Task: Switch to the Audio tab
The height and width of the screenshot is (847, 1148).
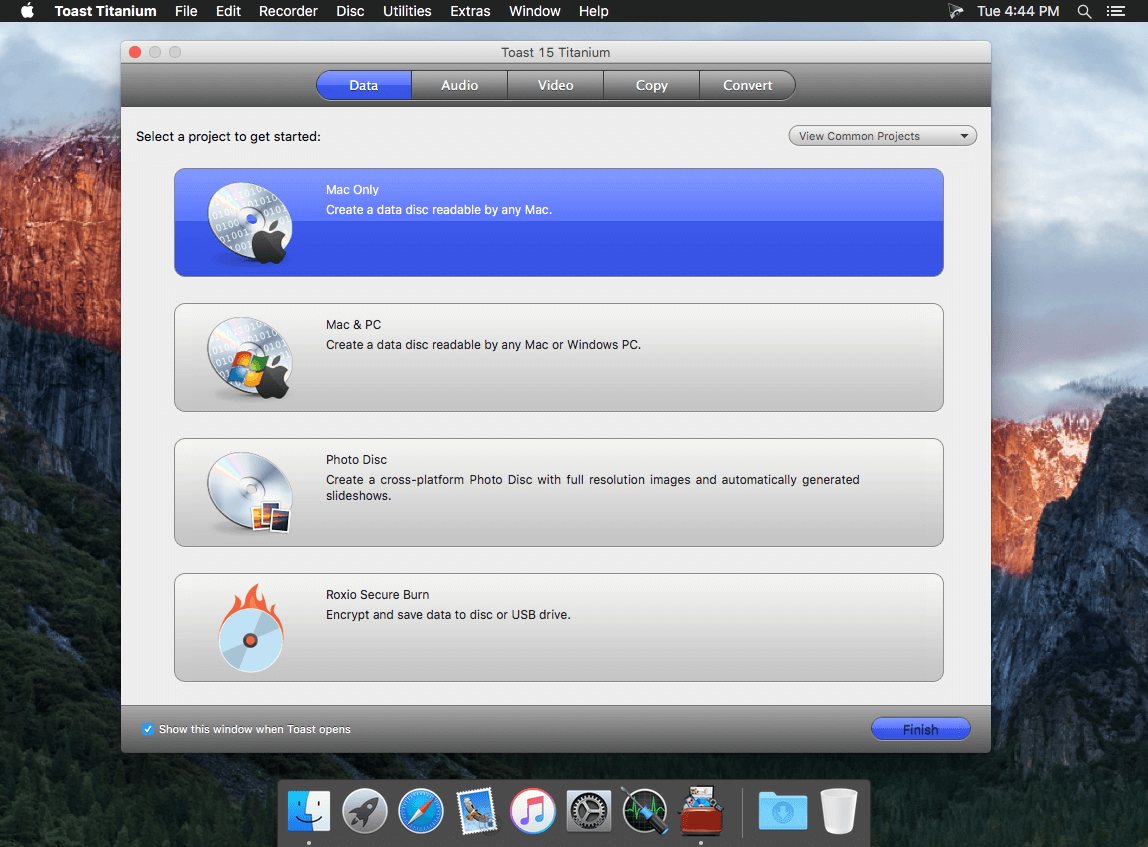Action: (x=460, y=85)
